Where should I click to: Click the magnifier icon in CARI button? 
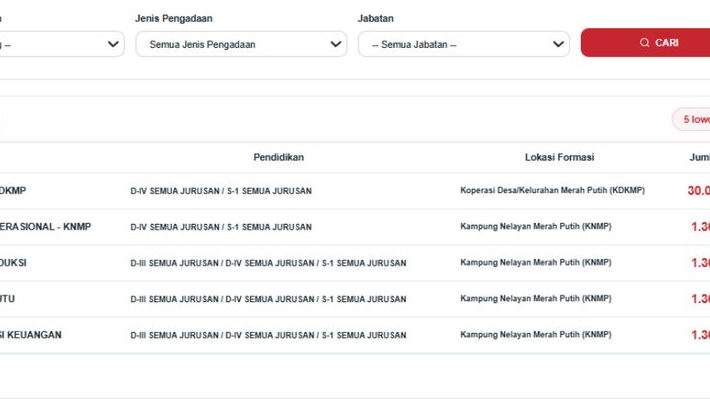pyautogui.click(x=644, y=43)
